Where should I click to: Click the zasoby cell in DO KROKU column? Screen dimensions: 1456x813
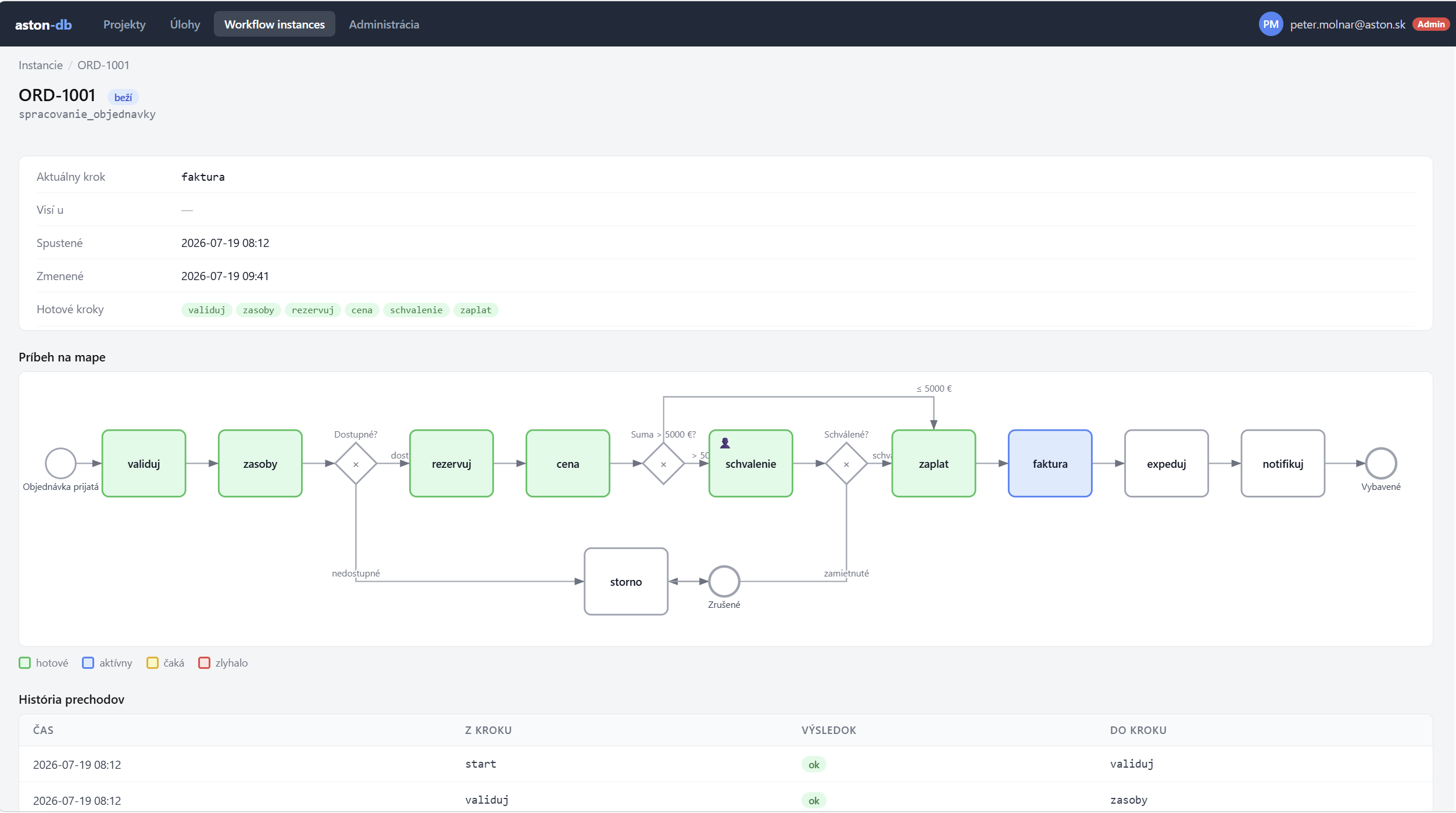coord(1129,800)
